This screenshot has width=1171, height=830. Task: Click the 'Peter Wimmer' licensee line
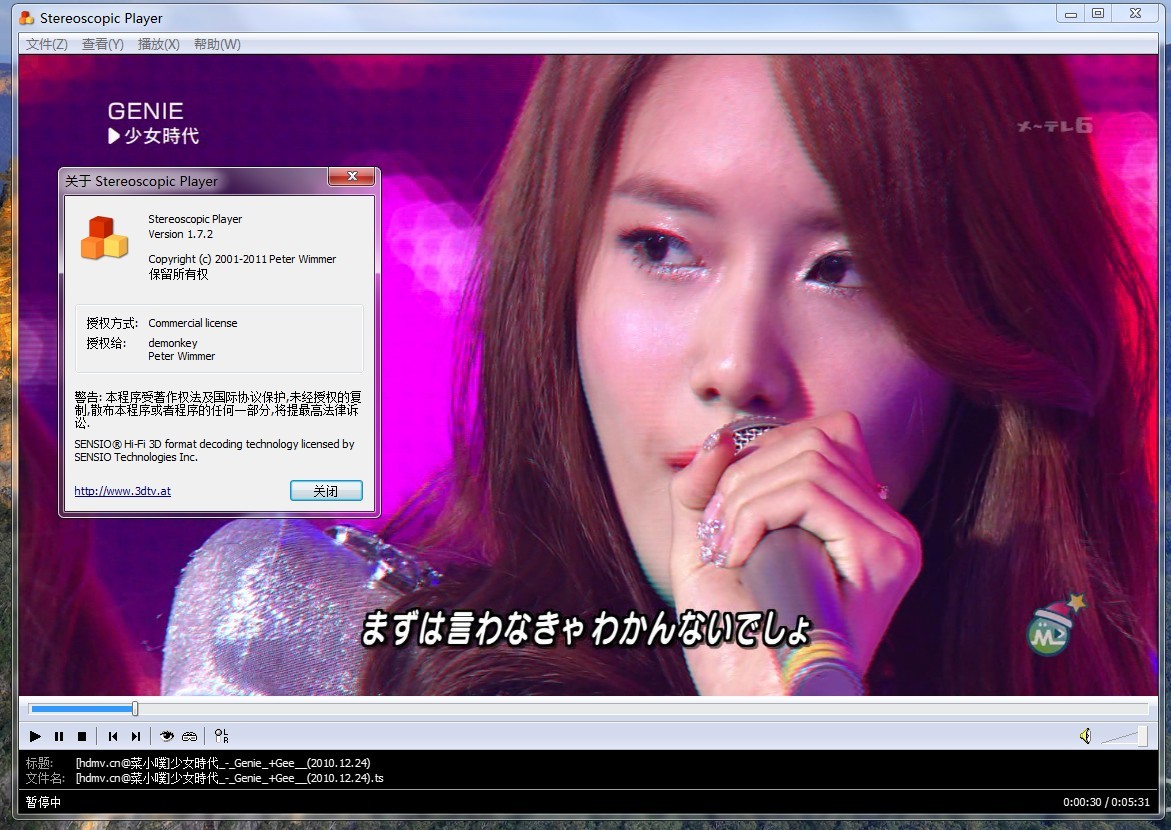(x=181, y=356)
